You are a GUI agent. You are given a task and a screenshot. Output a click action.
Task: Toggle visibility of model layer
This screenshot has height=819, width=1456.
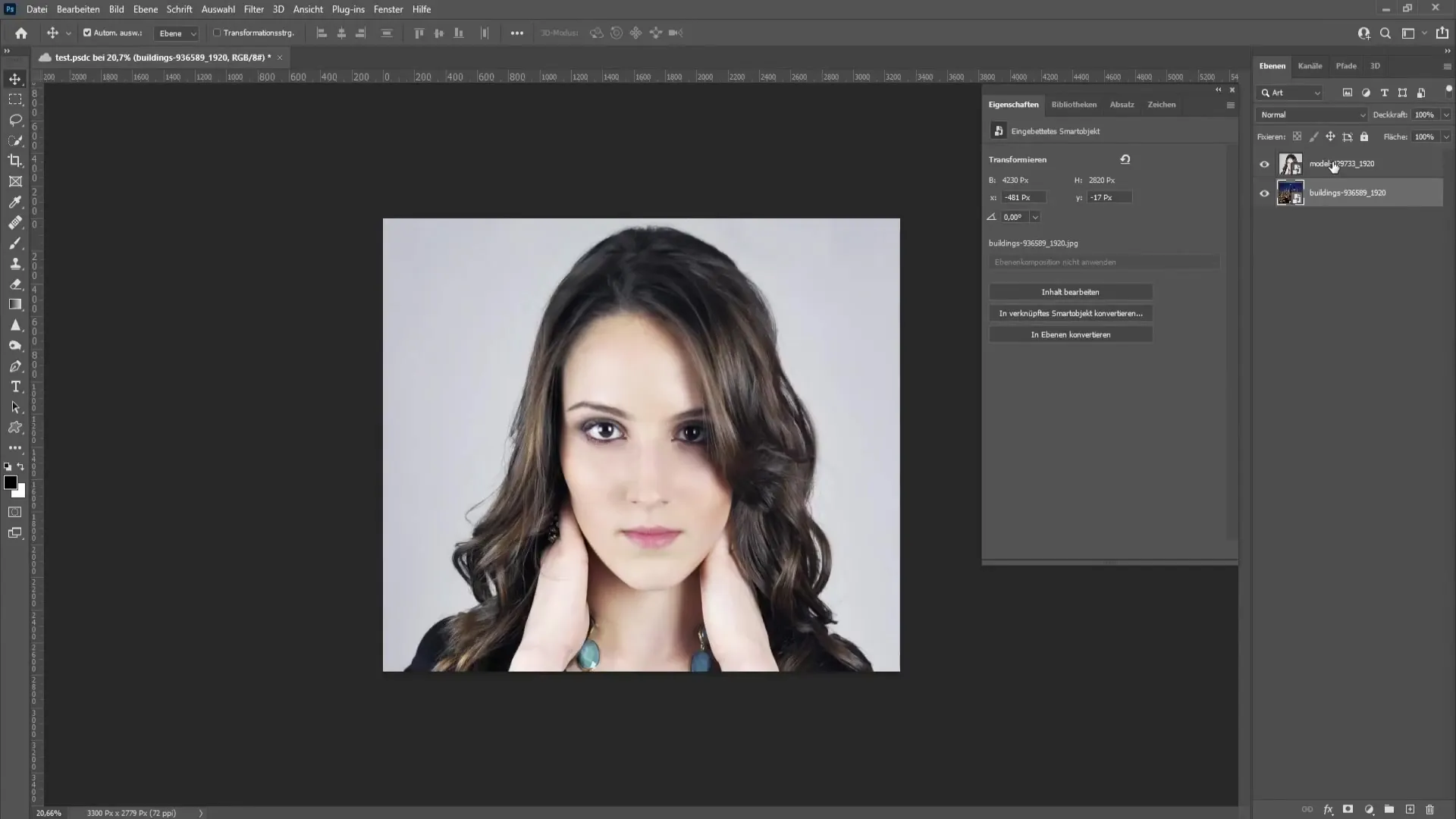pyautogui.click(x=1264, y=163)
